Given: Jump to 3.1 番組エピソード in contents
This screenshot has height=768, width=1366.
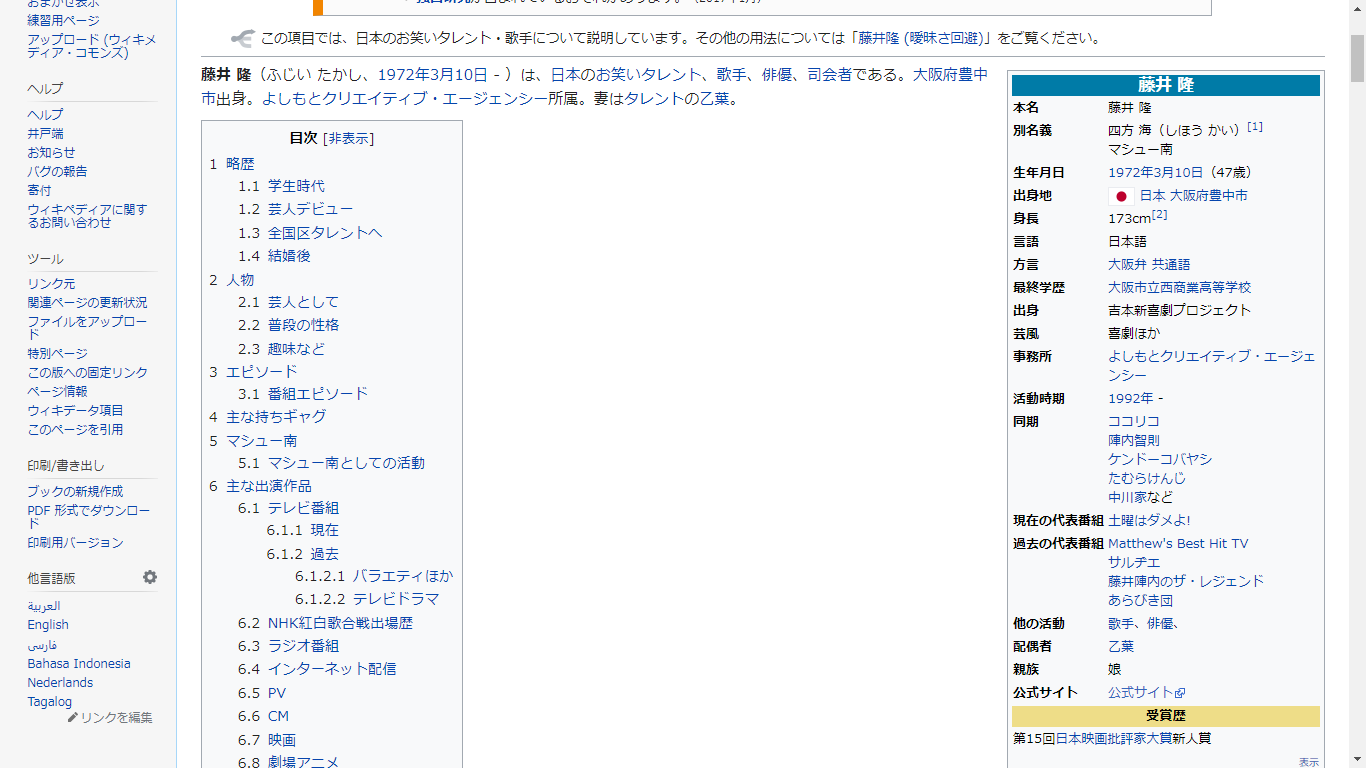Looking at the screenshot, I should click(x=303, y=394).
